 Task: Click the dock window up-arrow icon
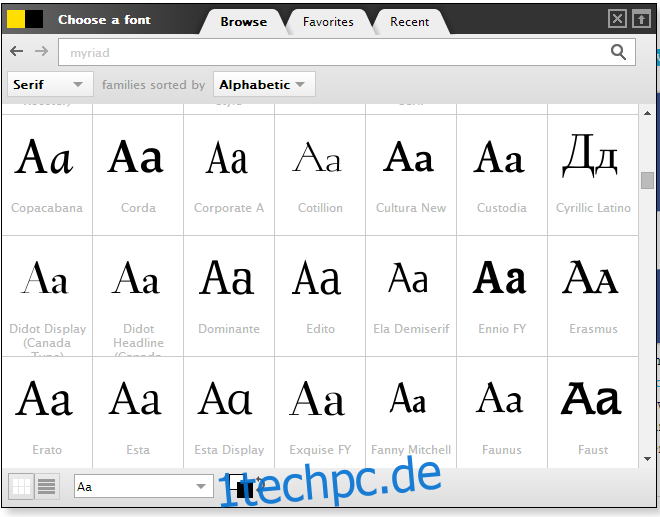coord(641,19)
